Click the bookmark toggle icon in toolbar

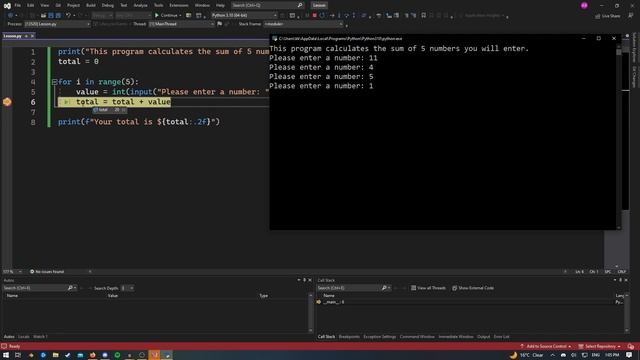point(423,16)
